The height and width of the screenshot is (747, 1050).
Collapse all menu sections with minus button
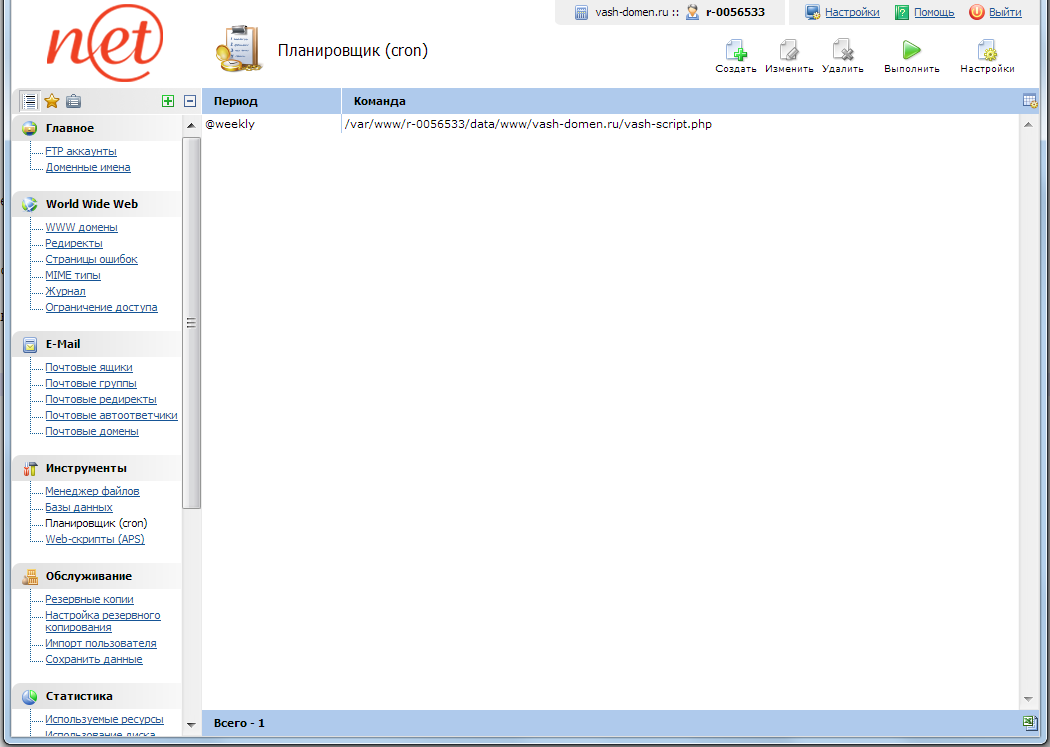pyautogui.click(x=190, y=101)
